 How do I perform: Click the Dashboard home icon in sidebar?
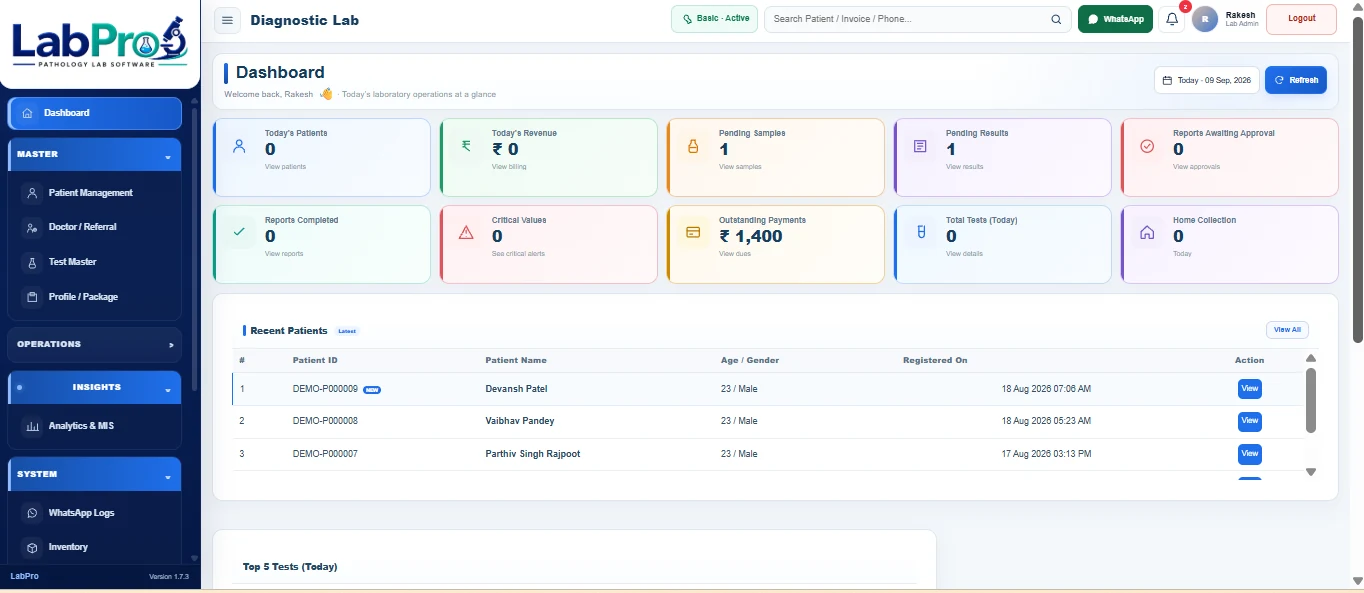tap(27, 113)
